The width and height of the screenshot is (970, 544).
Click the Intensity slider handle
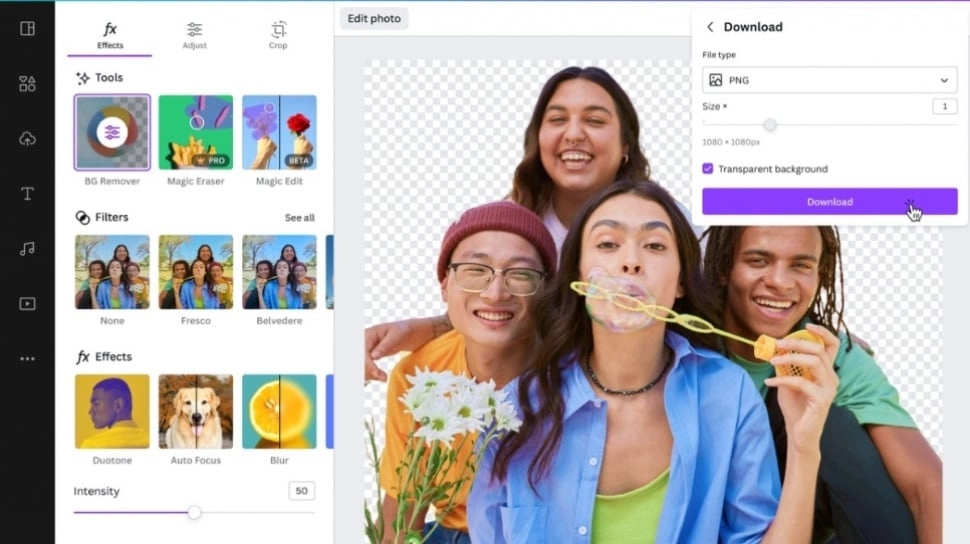194,512
